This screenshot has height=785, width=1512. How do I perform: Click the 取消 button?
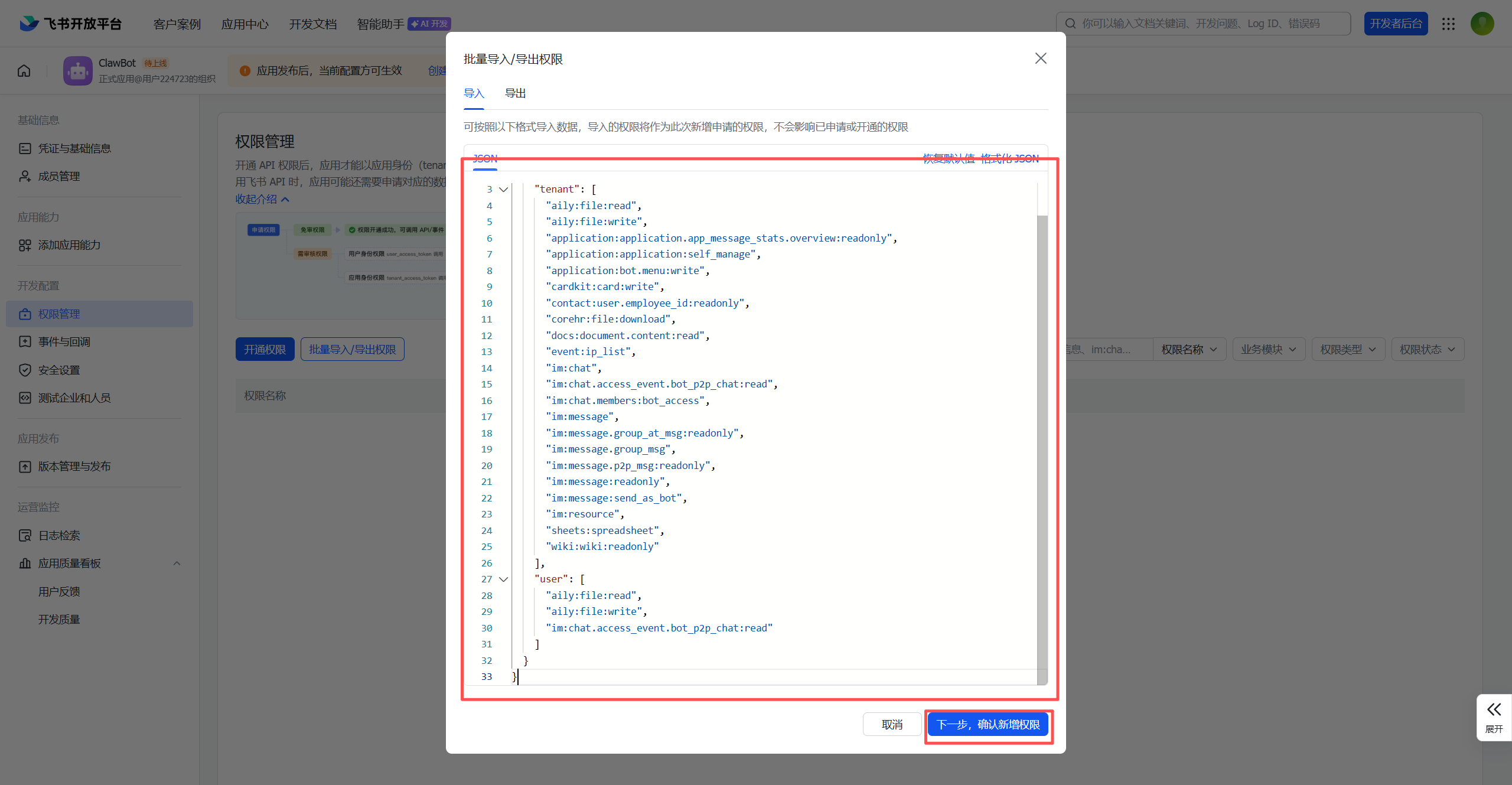pos(892,725)
